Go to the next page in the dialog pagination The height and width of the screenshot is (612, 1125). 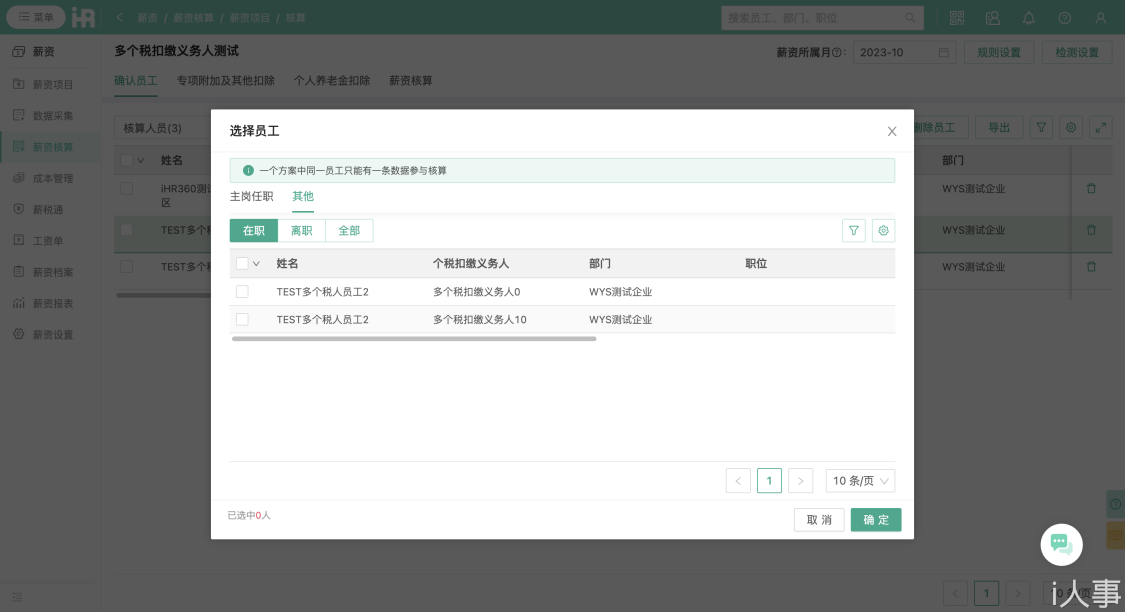pyautogui.click(x=800, y=481)
